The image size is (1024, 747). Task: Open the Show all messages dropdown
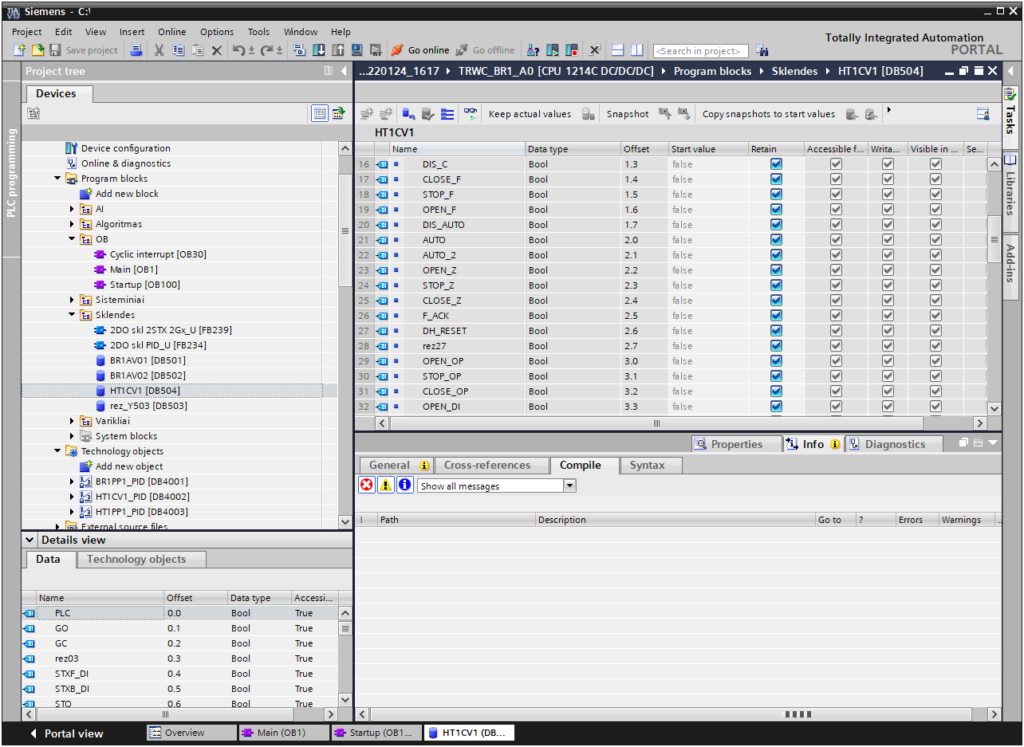tap(569, 486)
